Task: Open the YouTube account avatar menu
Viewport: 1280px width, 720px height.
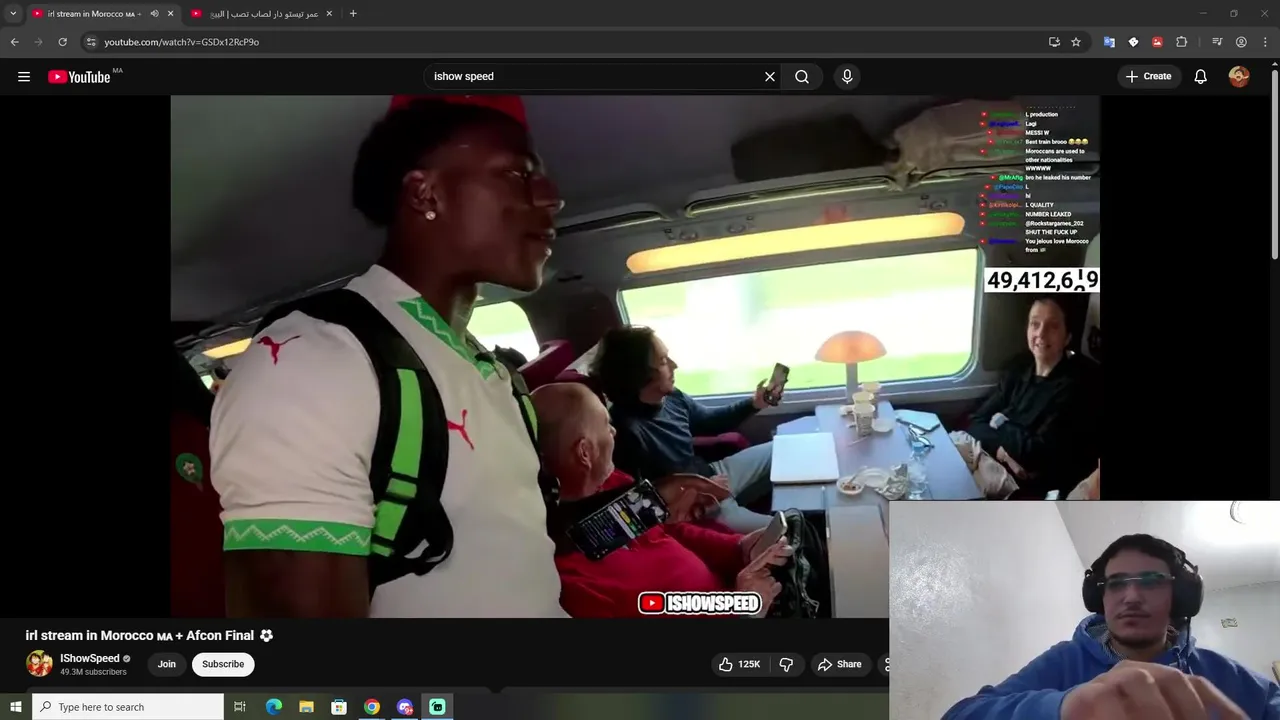Action: tap(1239, 77)
